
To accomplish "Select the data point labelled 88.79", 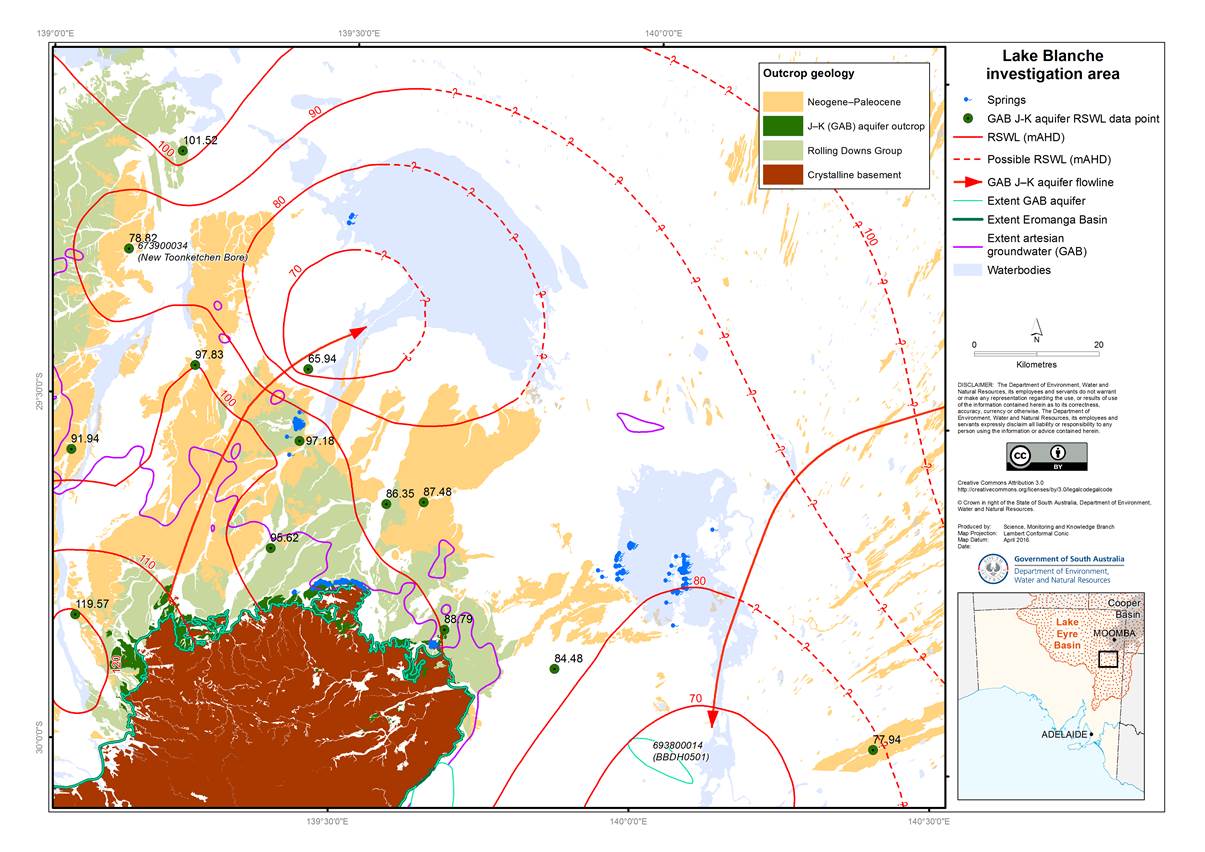I will [444, 630].
